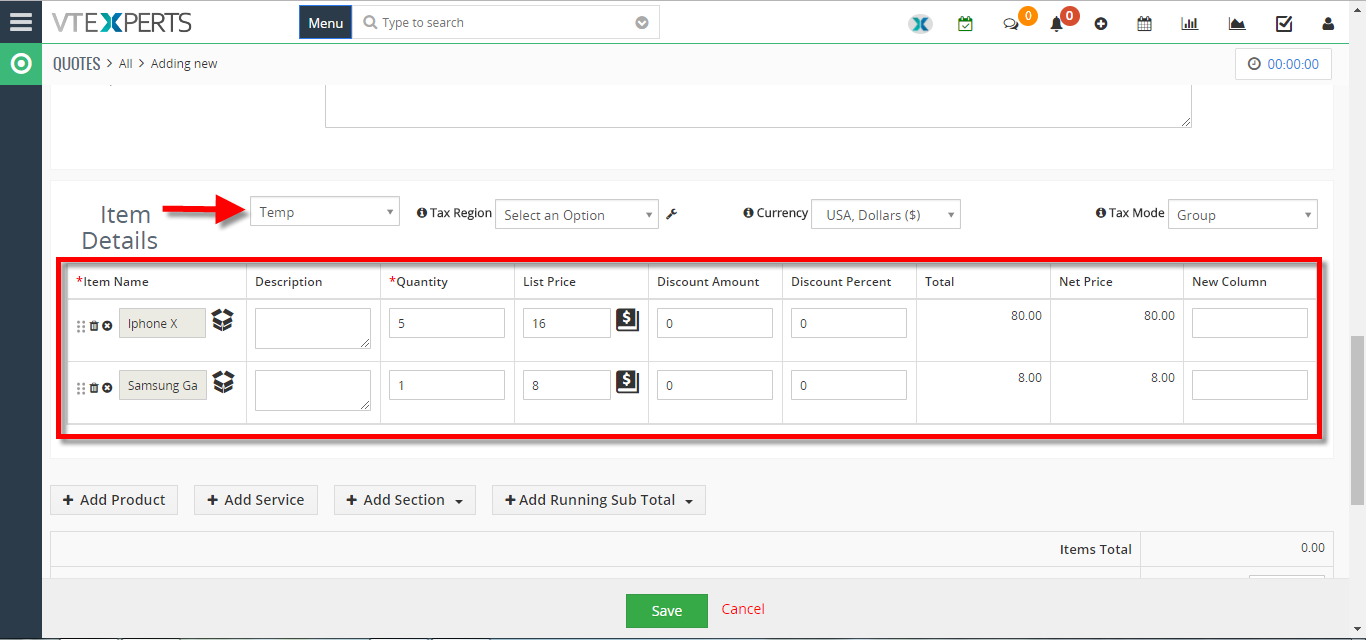The width and height of the screenshot is (1366, 640).
Task: Click the Add Service button
Action: coord(256,500)
